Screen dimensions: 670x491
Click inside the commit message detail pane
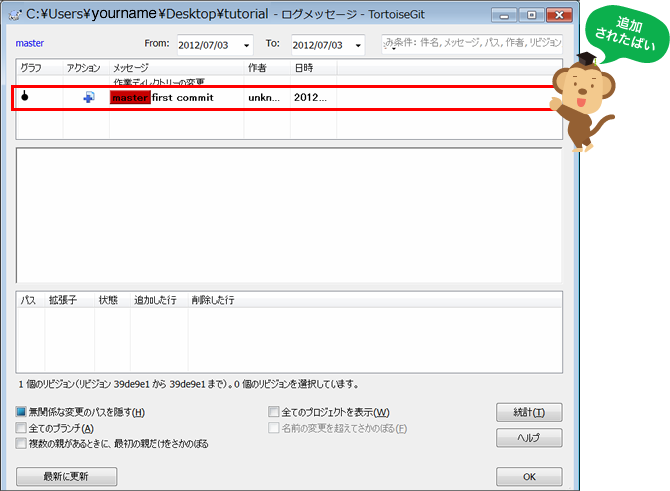point(289,215)
